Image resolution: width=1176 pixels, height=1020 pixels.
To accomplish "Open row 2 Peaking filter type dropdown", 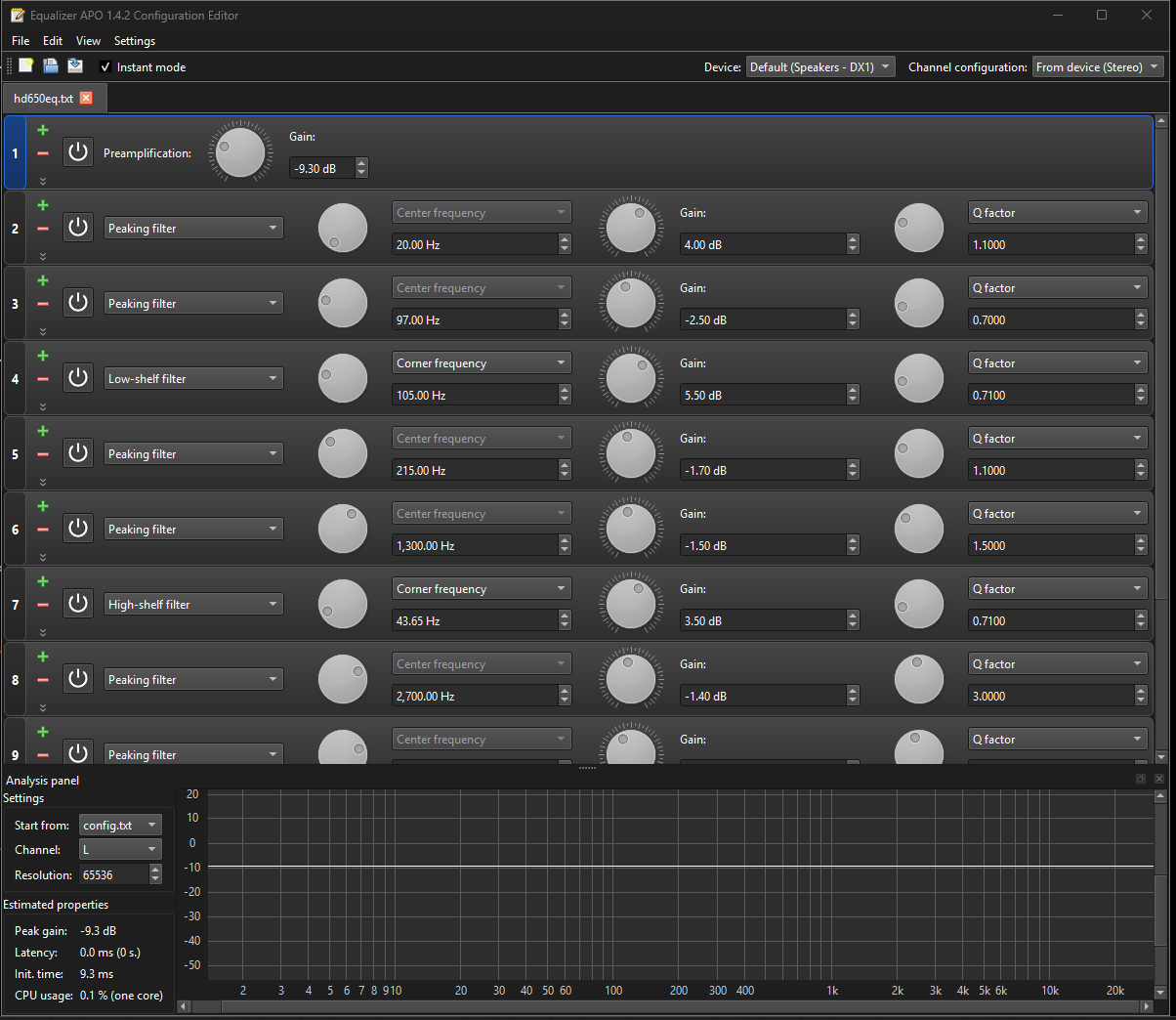I will pyautogui.click(x=193, y=228).
